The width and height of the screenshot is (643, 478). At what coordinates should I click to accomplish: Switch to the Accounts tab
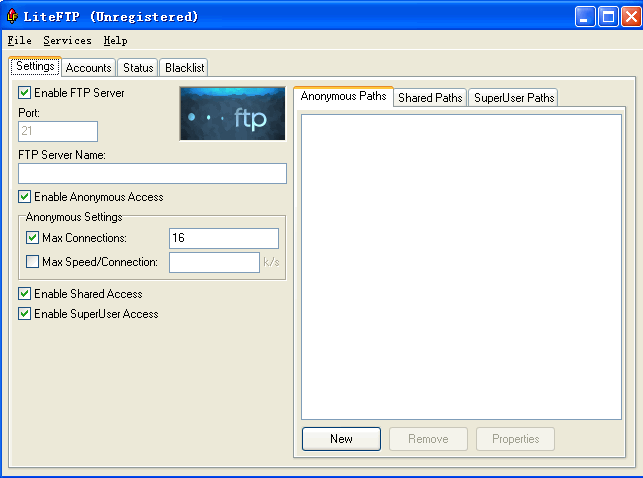(89, 68)
